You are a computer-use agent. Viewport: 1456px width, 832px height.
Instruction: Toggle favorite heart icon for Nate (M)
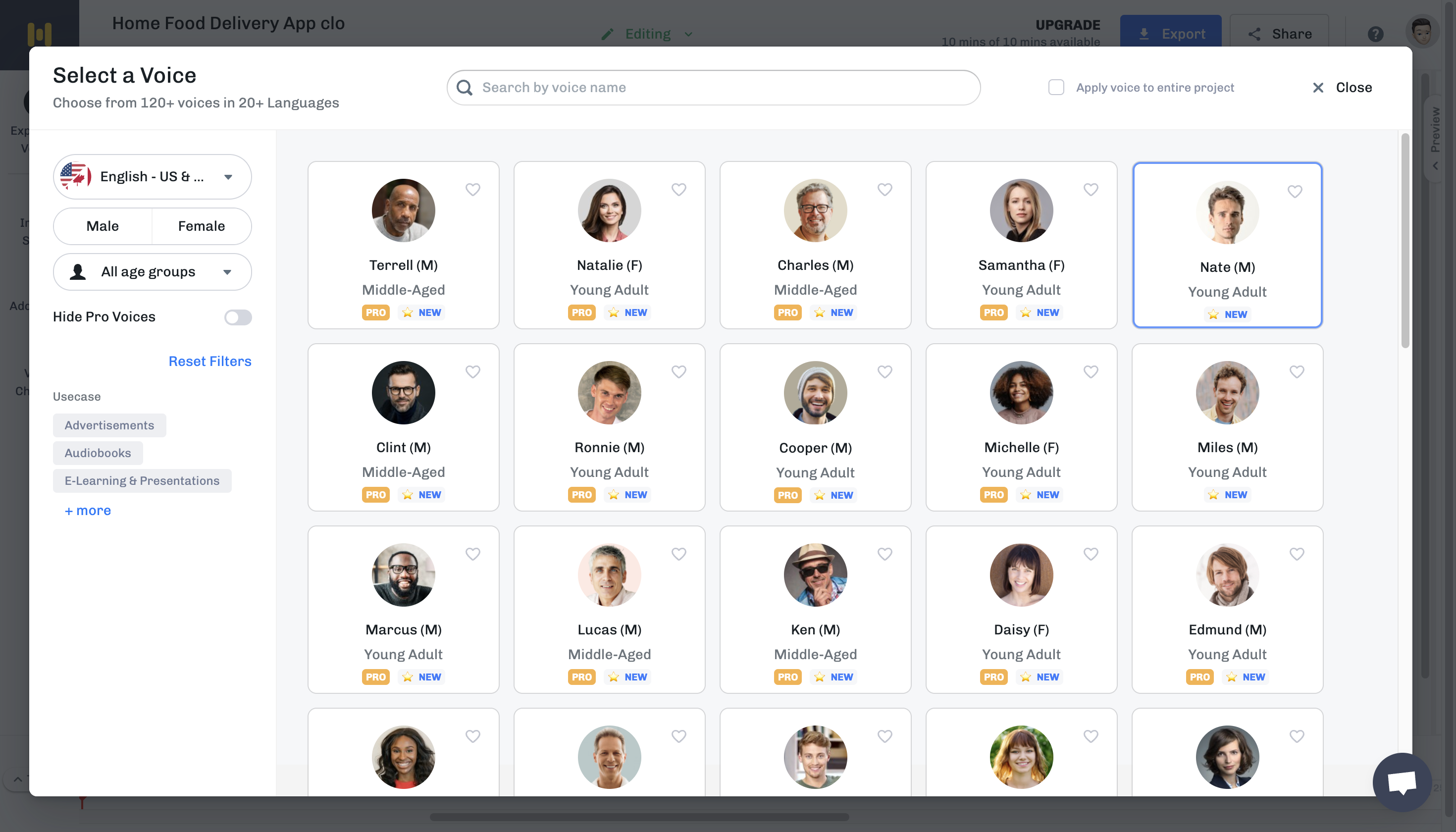click(x=1296, y=191)
